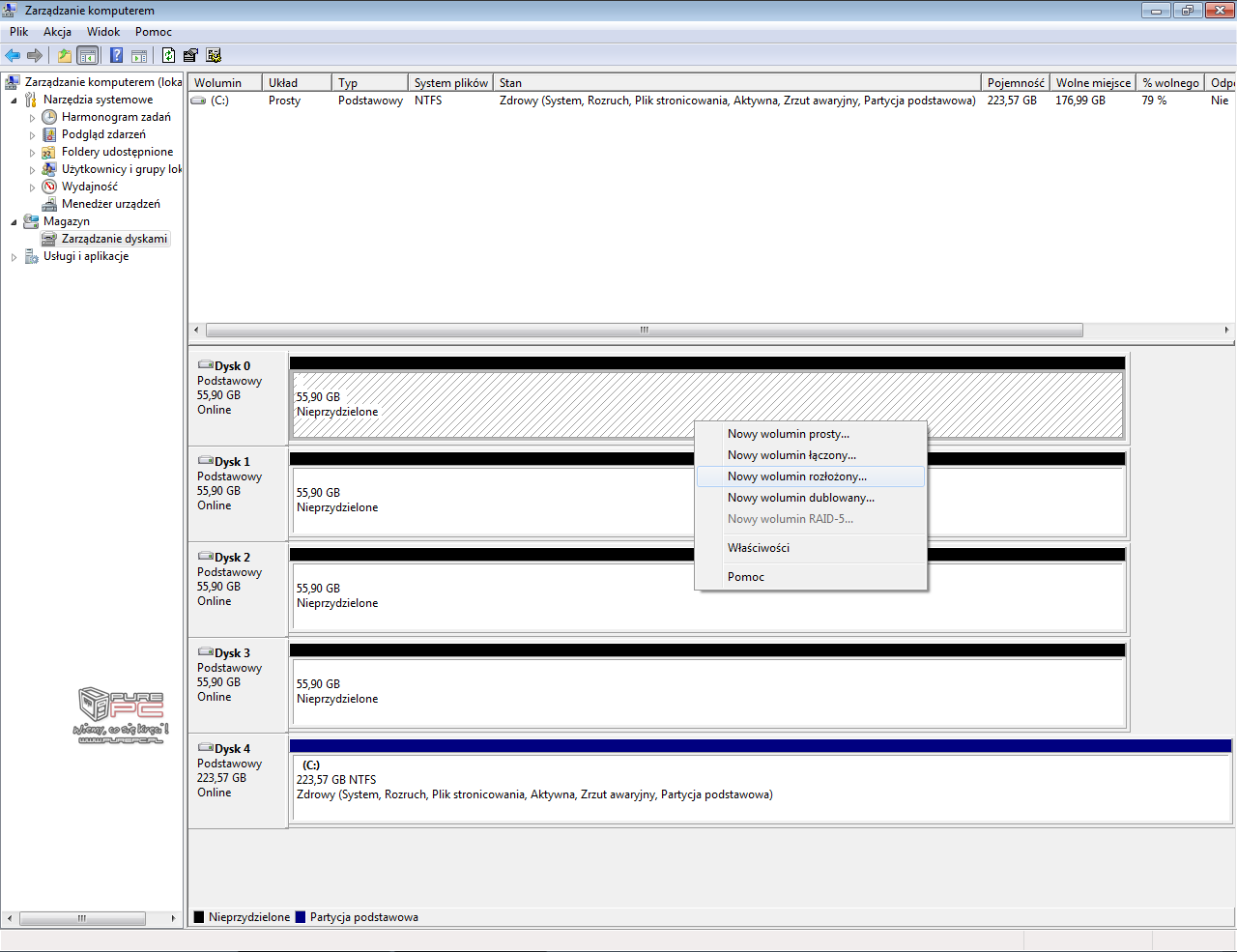Expand the Usługi i aplikacje node
The height and width of the screenshot is (952, 1237).
click(x=14, y=257)
